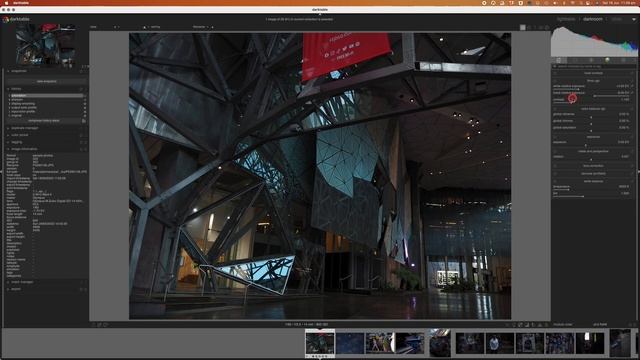Toggle the color balance rgb module on/off
The width and height of the screenshot is (640, 360).
click(x=555, y=109)
